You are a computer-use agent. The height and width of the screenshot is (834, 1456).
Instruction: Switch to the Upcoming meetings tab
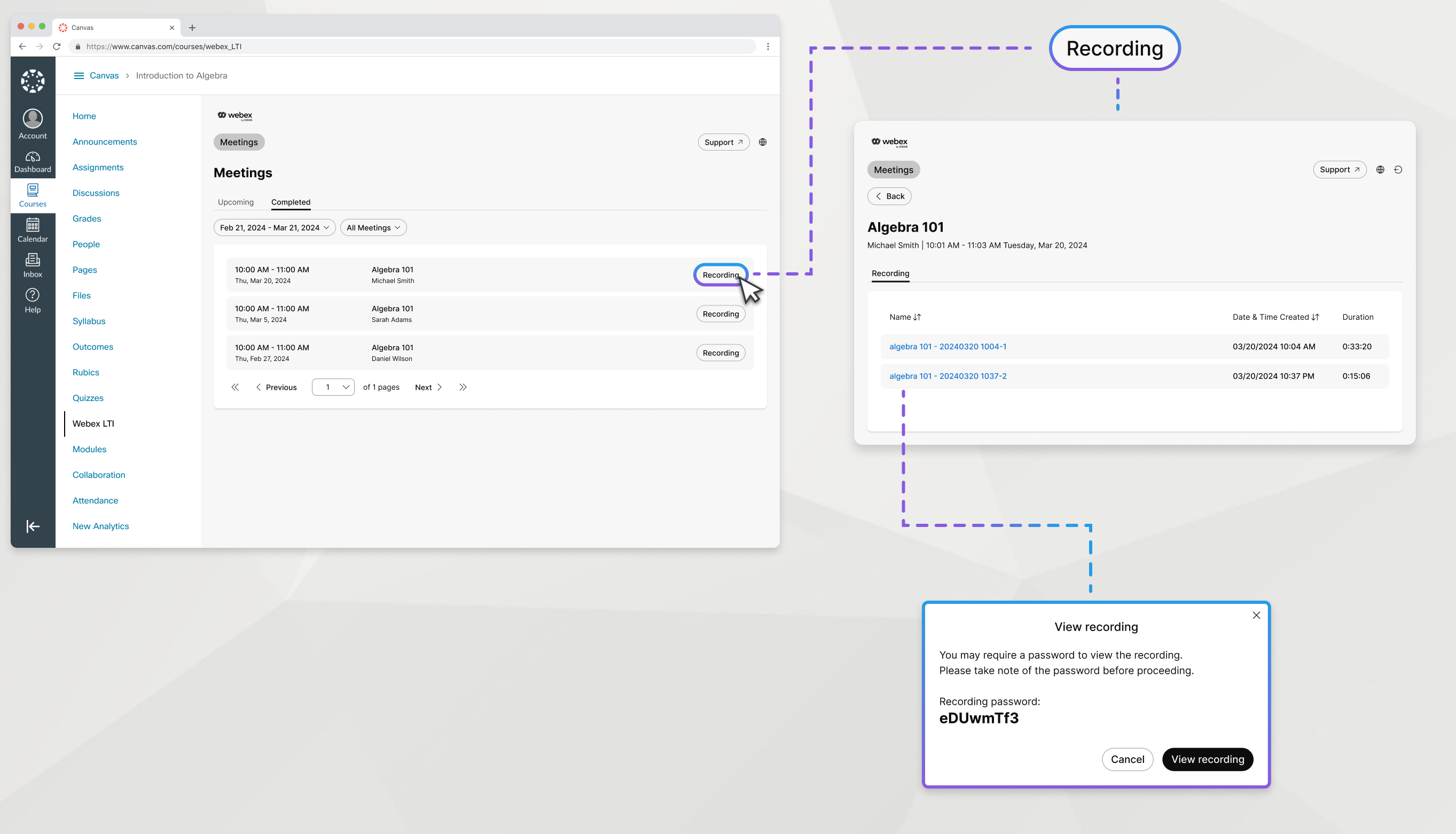pos(236,201)
